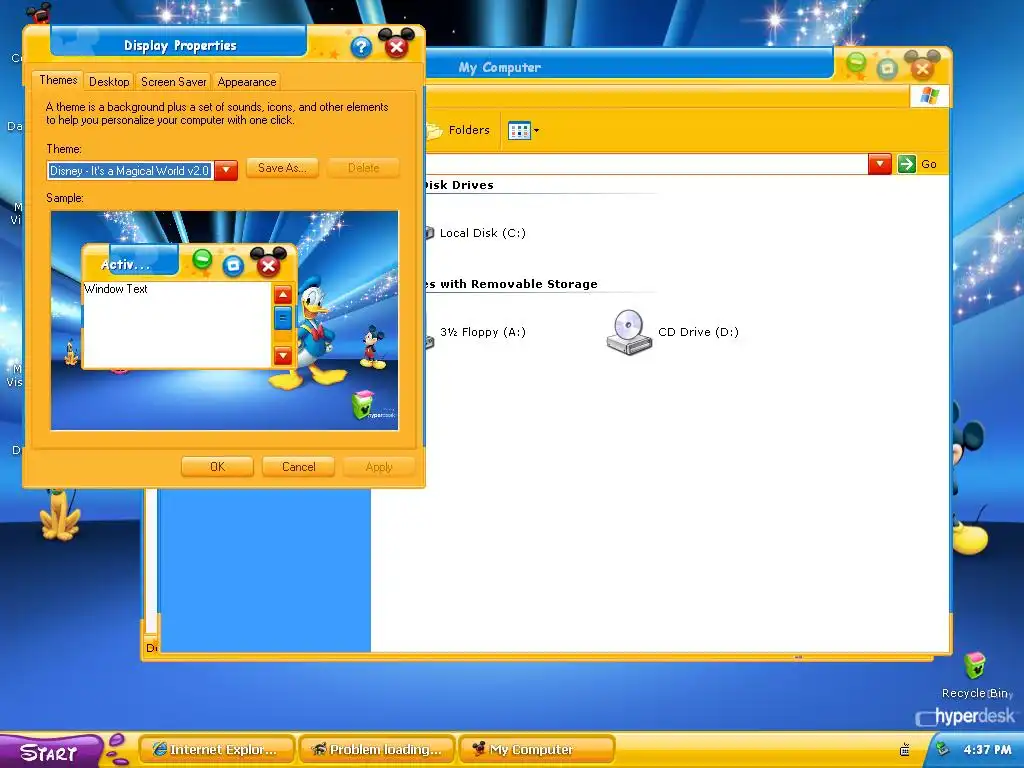Switch to Problem loading taskbar button
The height and width of the screenshot is (768, 1024).
pos(378,749)
